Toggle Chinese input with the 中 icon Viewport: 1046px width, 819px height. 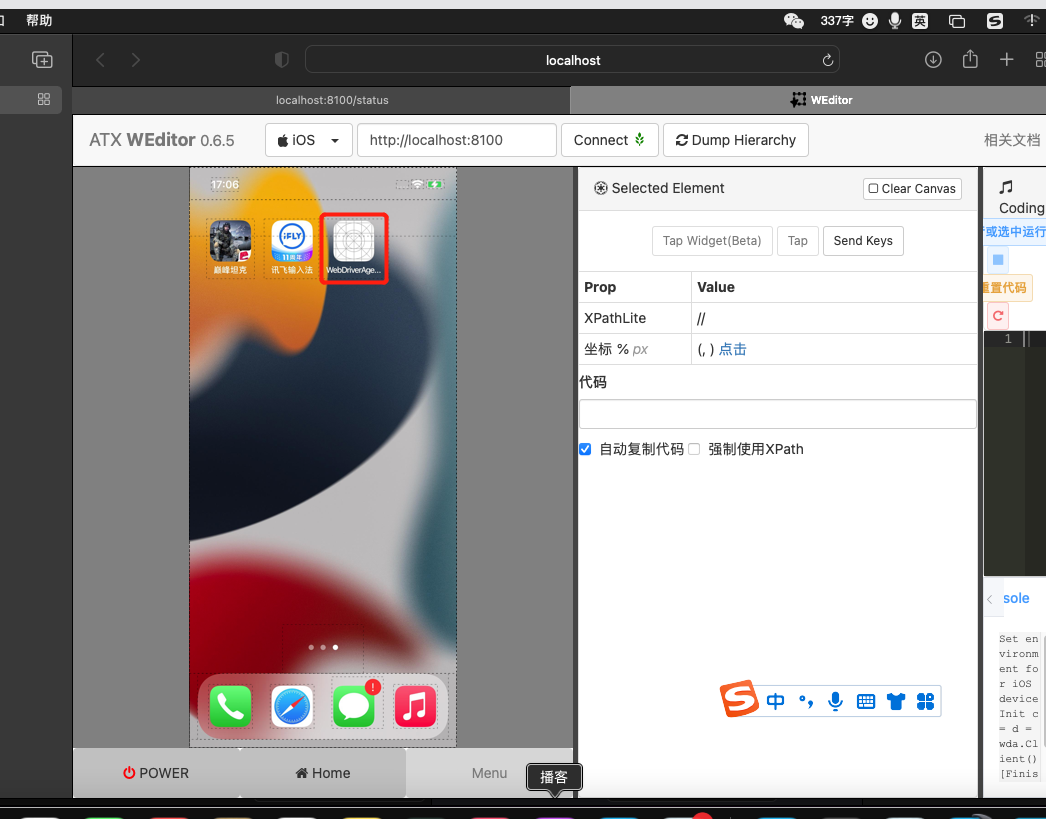click(x=775, y=701)
